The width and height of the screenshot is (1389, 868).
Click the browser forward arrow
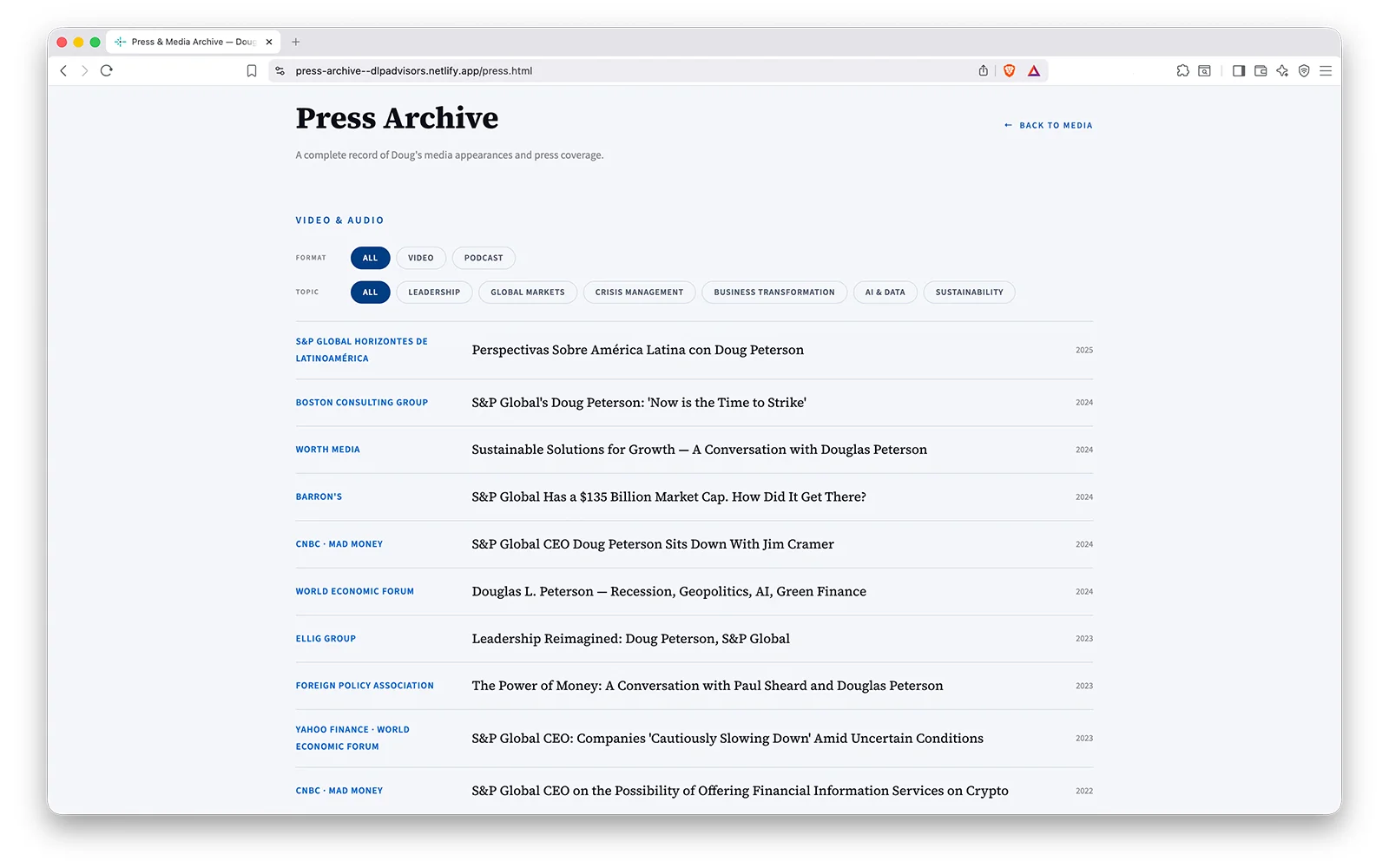click(x=84, y=71)
